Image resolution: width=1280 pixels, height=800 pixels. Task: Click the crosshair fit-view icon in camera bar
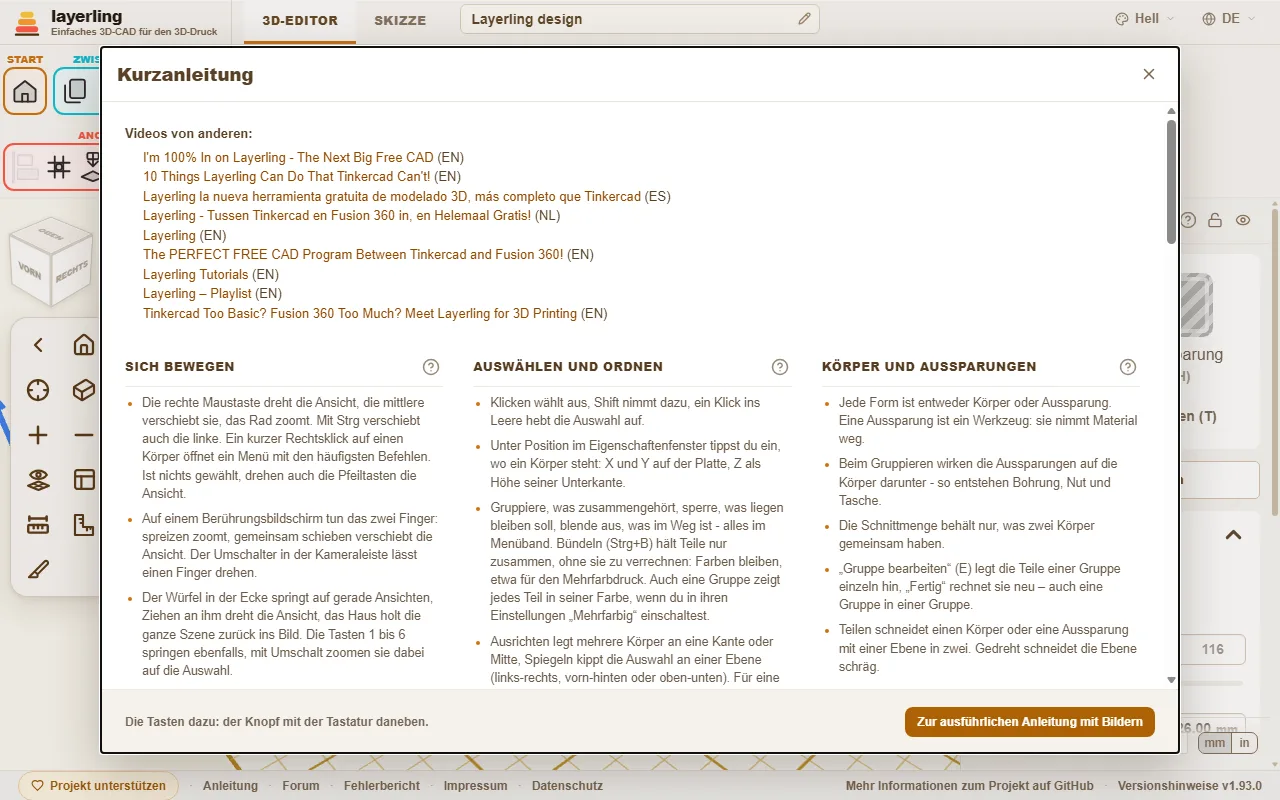[38, 390]
